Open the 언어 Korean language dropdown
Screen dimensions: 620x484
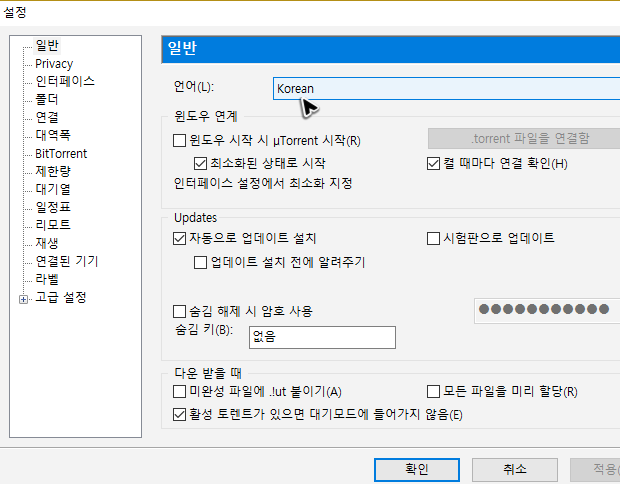pyautogui.click(x=446, y=89)
